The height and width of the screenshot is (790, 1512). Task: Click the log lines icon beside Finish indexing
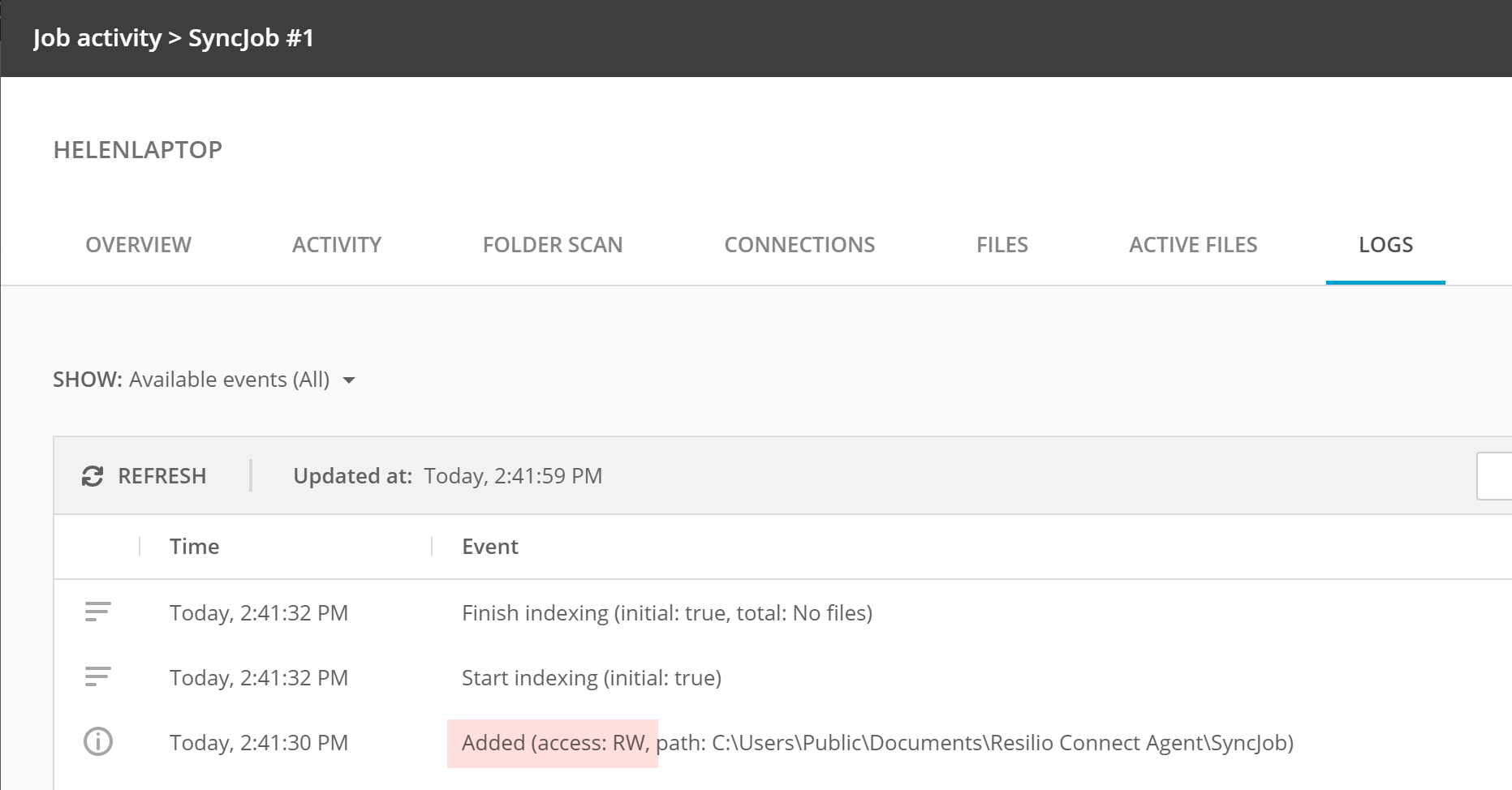click(97, 612)
